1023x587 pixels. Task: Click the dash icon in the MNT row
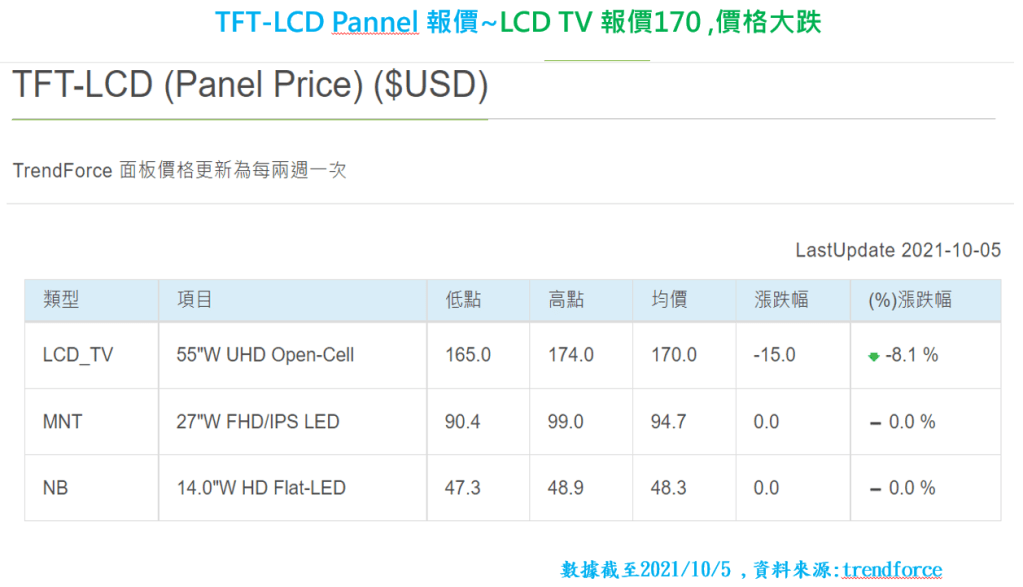[875, 423]
